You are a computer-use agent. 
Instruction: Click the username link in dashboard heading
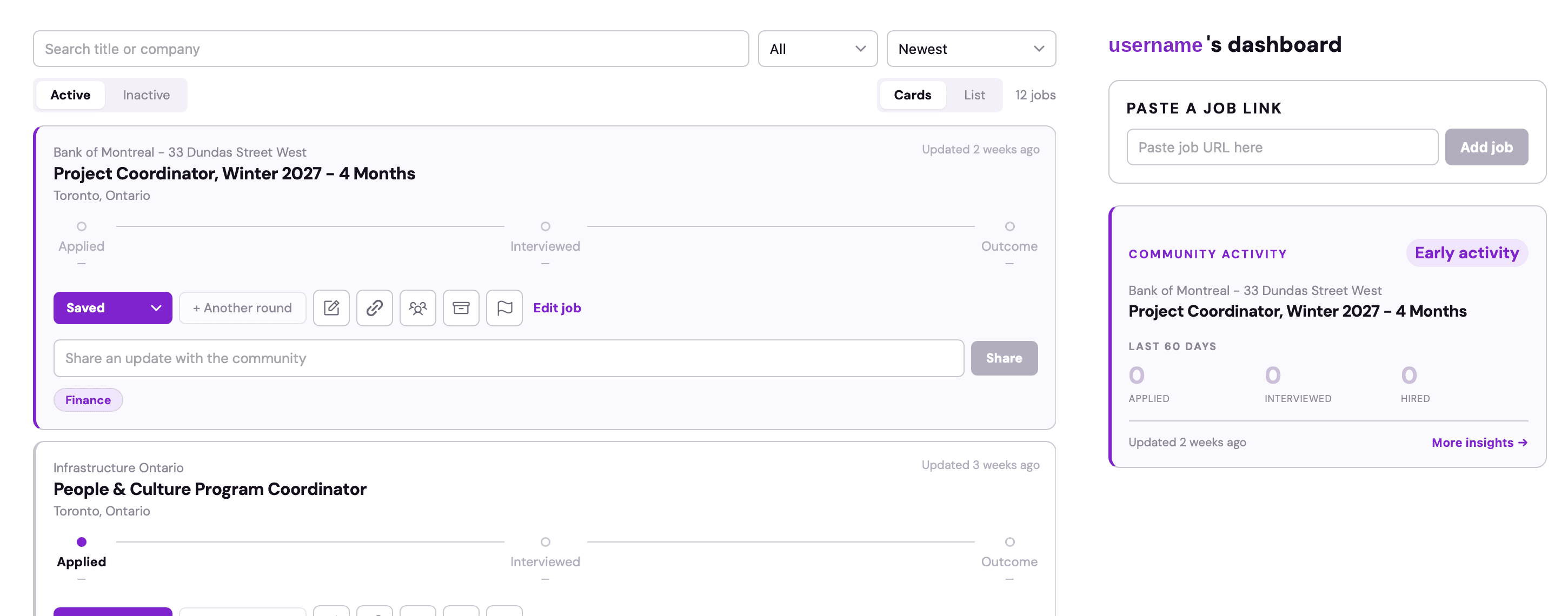pos(1155,45)
